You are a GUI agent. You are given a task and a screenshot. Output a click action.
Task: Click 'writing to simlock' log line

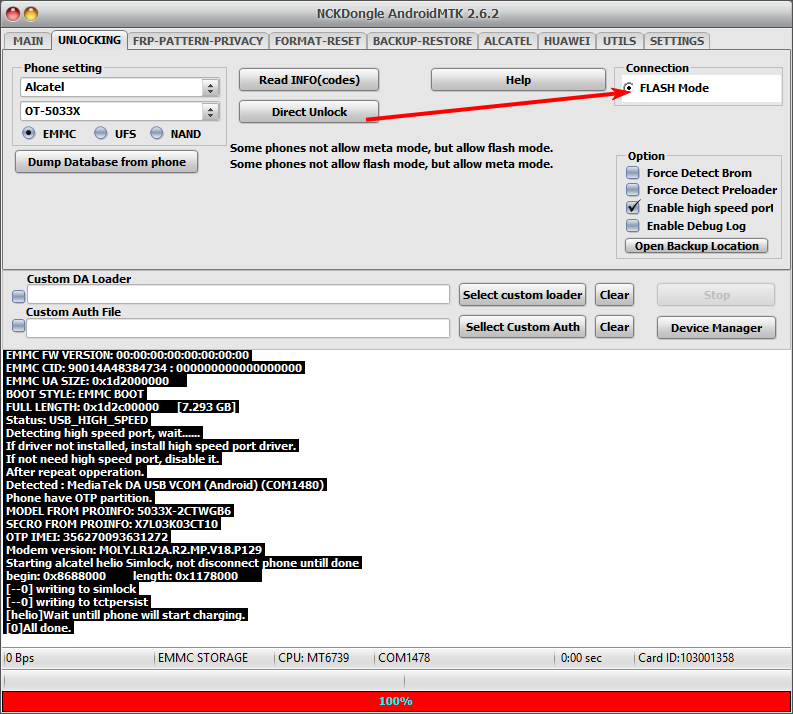71,589
